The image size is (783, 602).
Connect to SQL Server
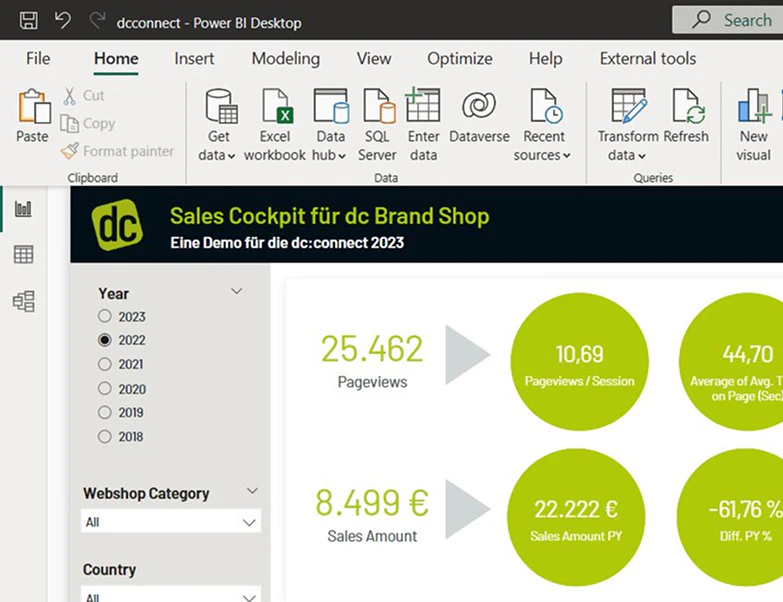click(x=378, y=125)
